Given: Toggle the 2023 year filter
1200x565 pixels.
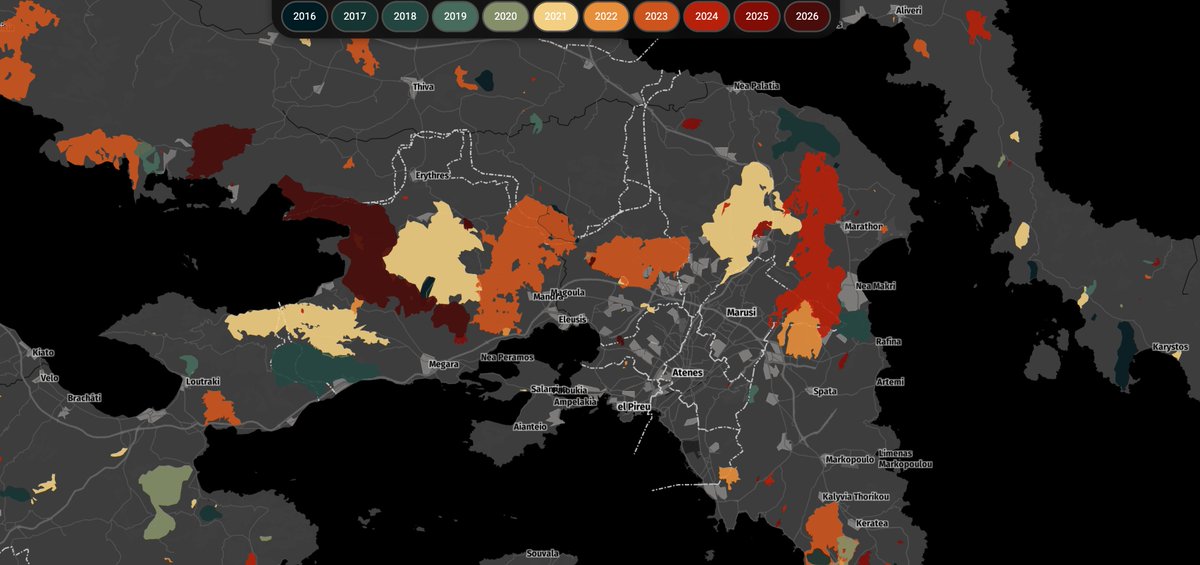Looking at the screenshot, I should click(x=656, y=16).
